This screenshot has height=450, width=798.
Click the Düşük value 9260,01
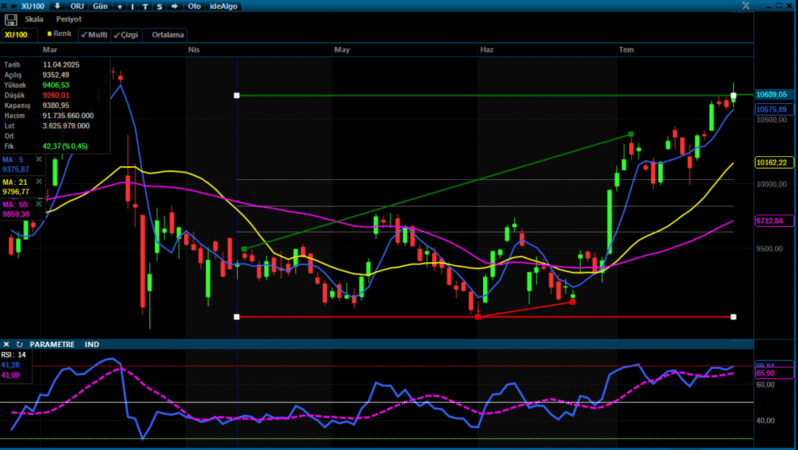pos(56,95)
